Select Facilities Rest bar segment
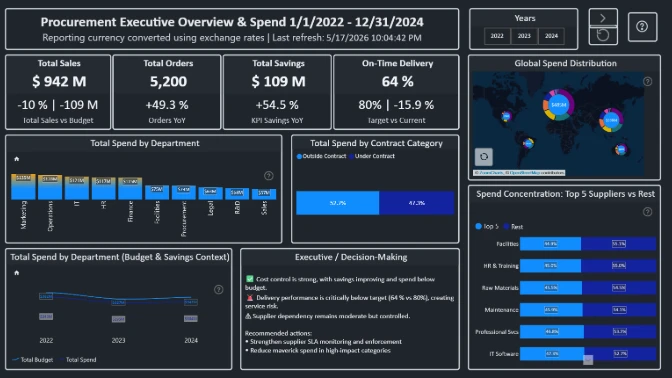The height and width of the screenshot is (378, 672). coord(618,244)
